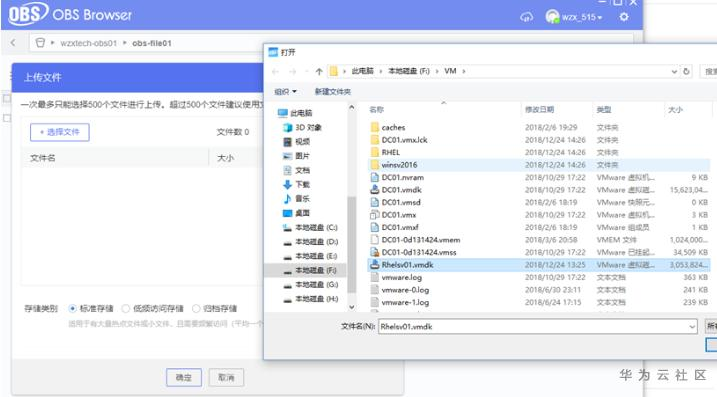Click back arrow in Open dialog
717x397 pixels.
tap(275, 71)
